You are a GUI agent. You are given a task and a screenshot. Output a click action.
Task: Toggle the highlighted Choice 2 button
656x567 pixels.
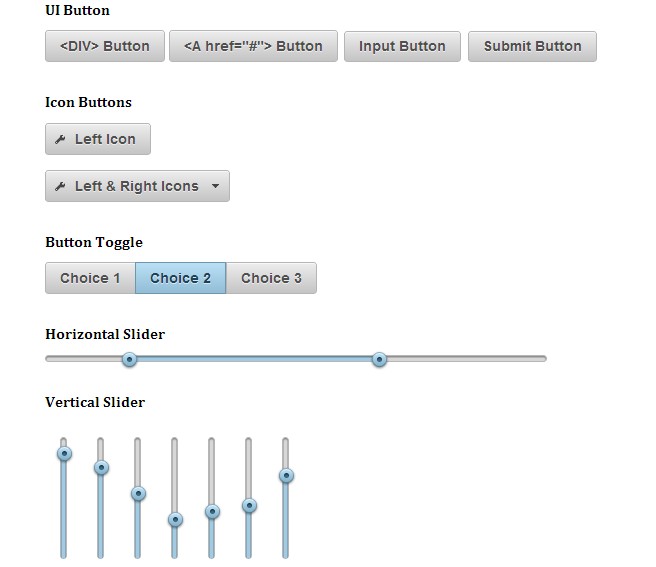click(x=181, y=278)
